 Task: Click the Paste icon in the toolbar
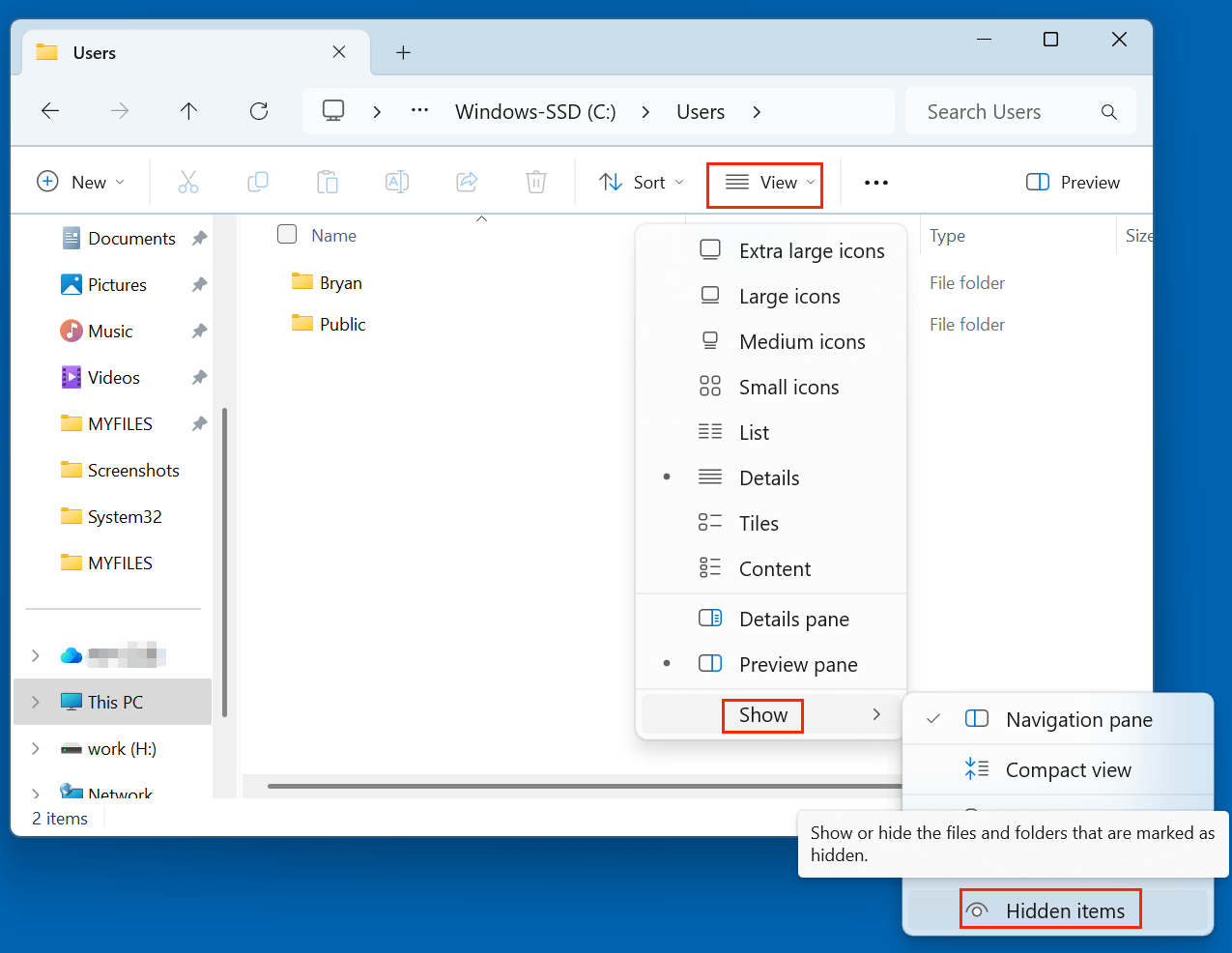click(327, 182)
